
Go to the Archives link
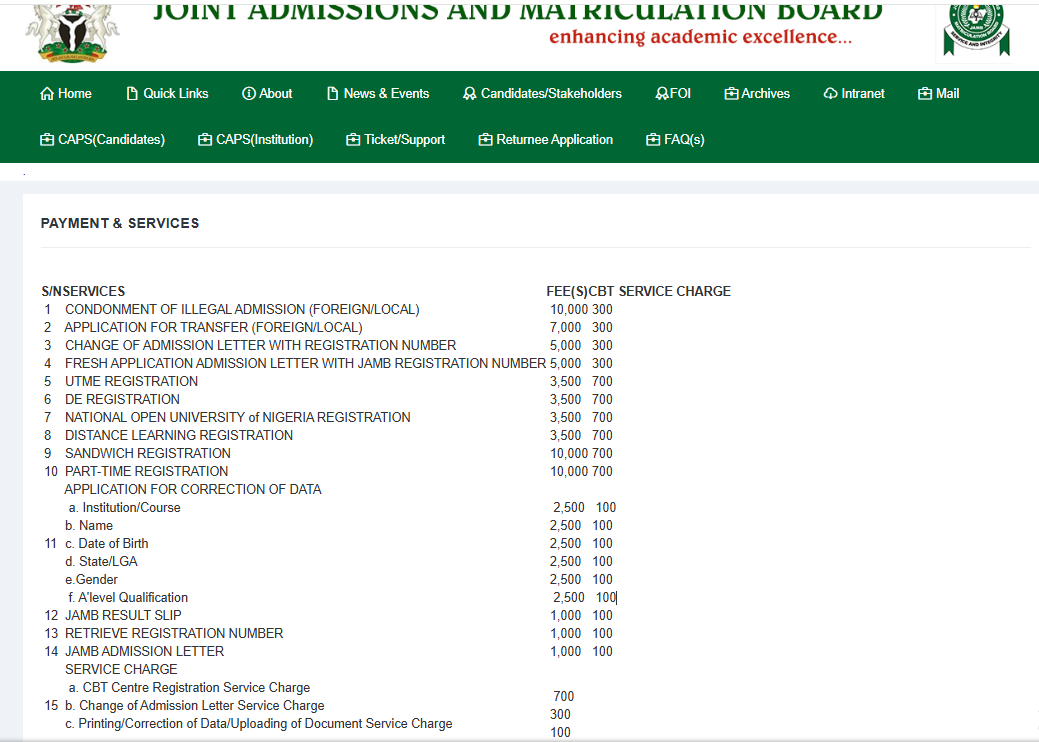757,94
